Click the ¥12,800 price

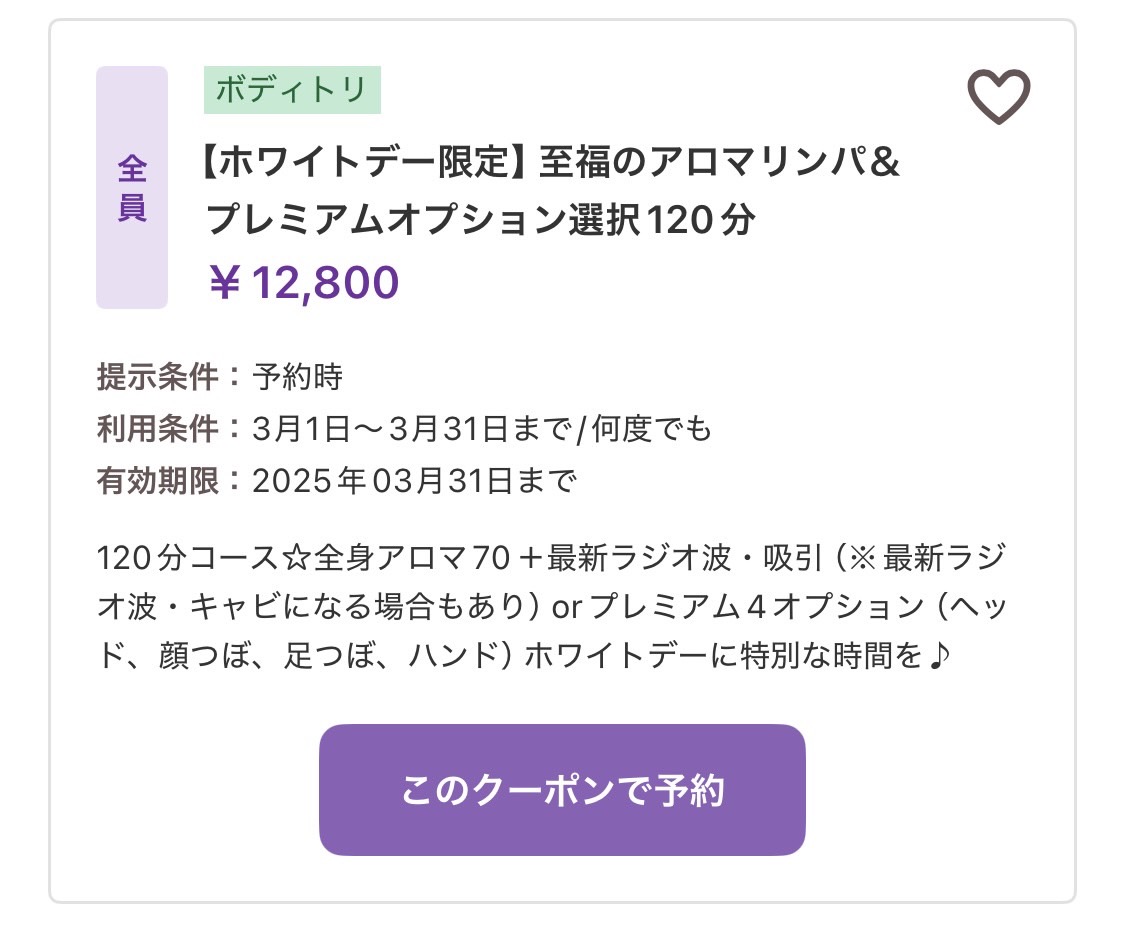pyautogui.click(x=303, y=282)
